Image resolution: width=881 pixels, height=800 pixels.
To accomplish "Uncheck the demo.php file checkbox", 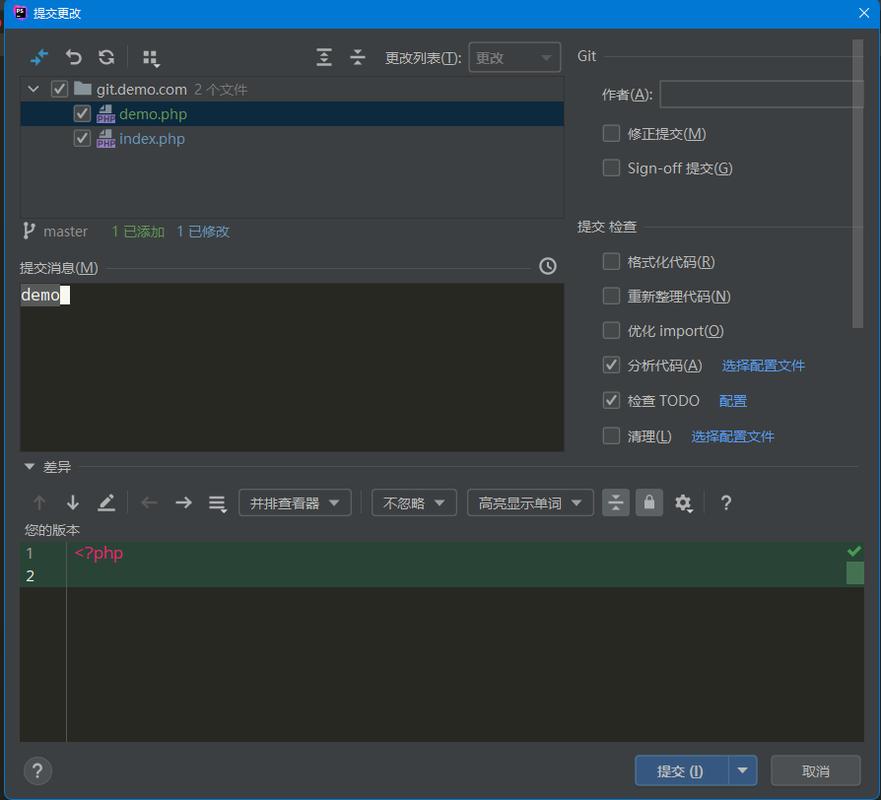I will (x=82, y=114).
